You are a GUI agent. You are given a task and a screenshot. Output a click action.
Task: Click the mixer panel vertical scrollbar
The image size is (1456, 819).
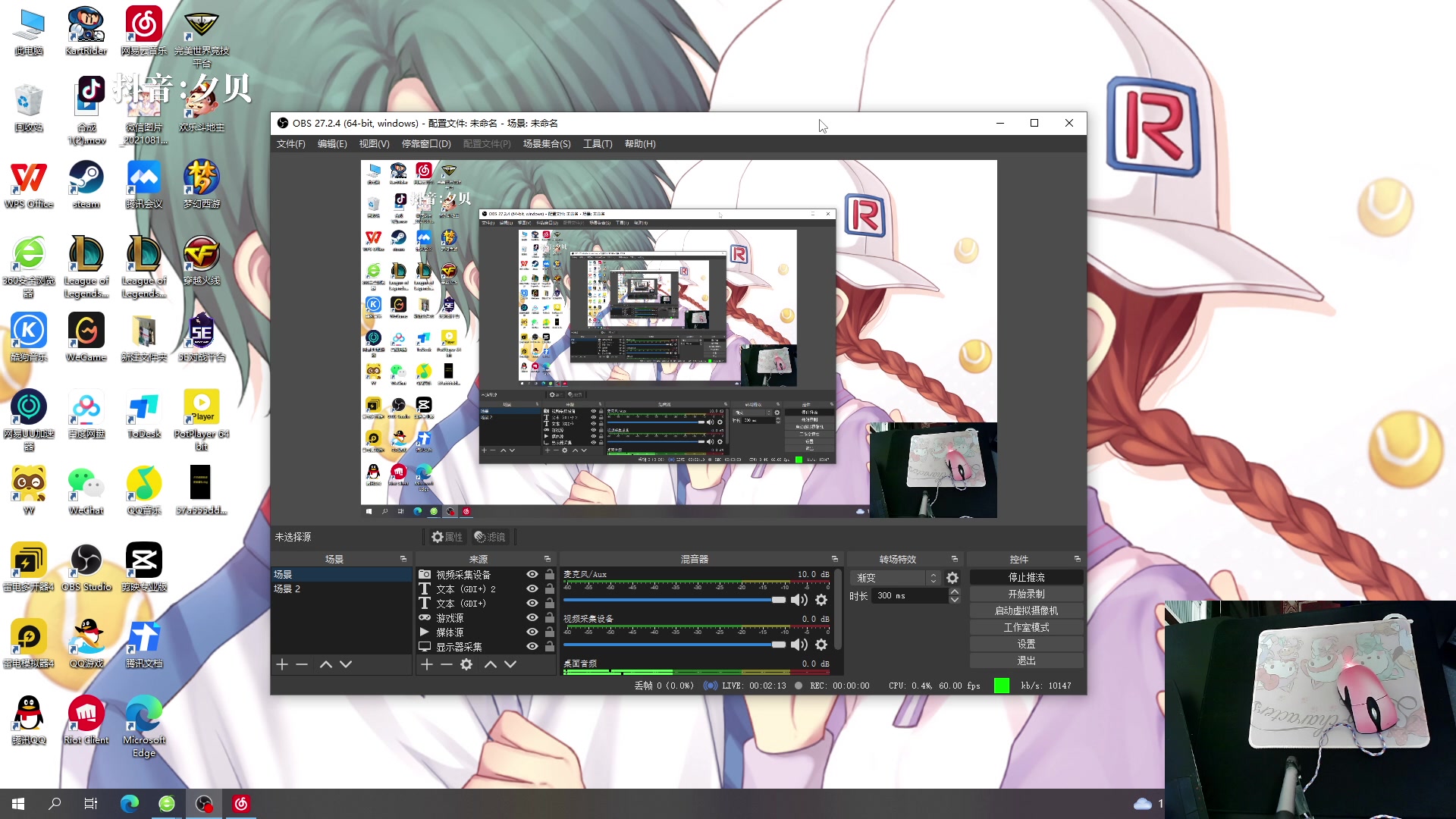pos(838,609)
